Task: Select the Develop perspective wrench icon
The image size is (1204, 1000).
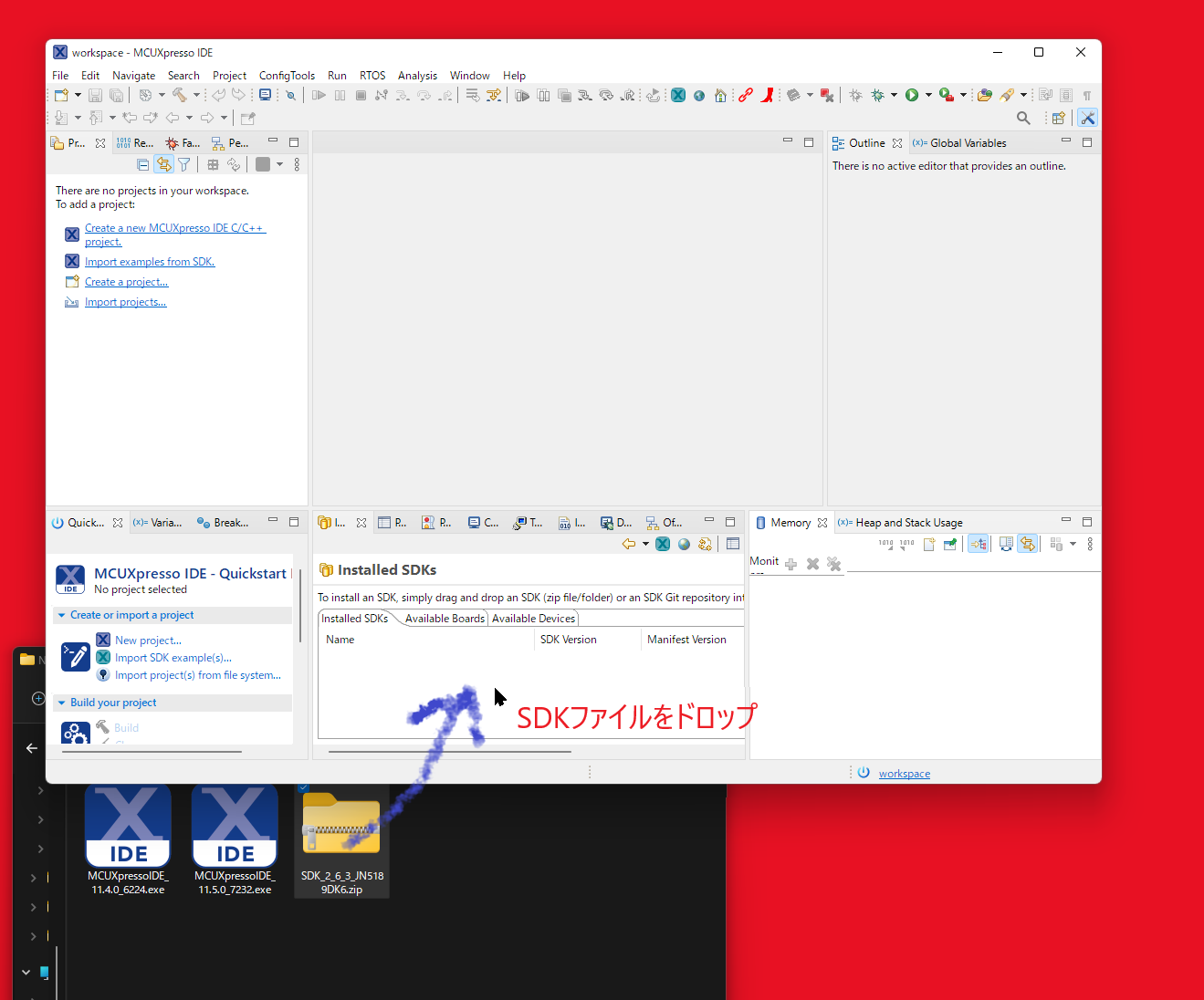Action: click(1087, 118)
